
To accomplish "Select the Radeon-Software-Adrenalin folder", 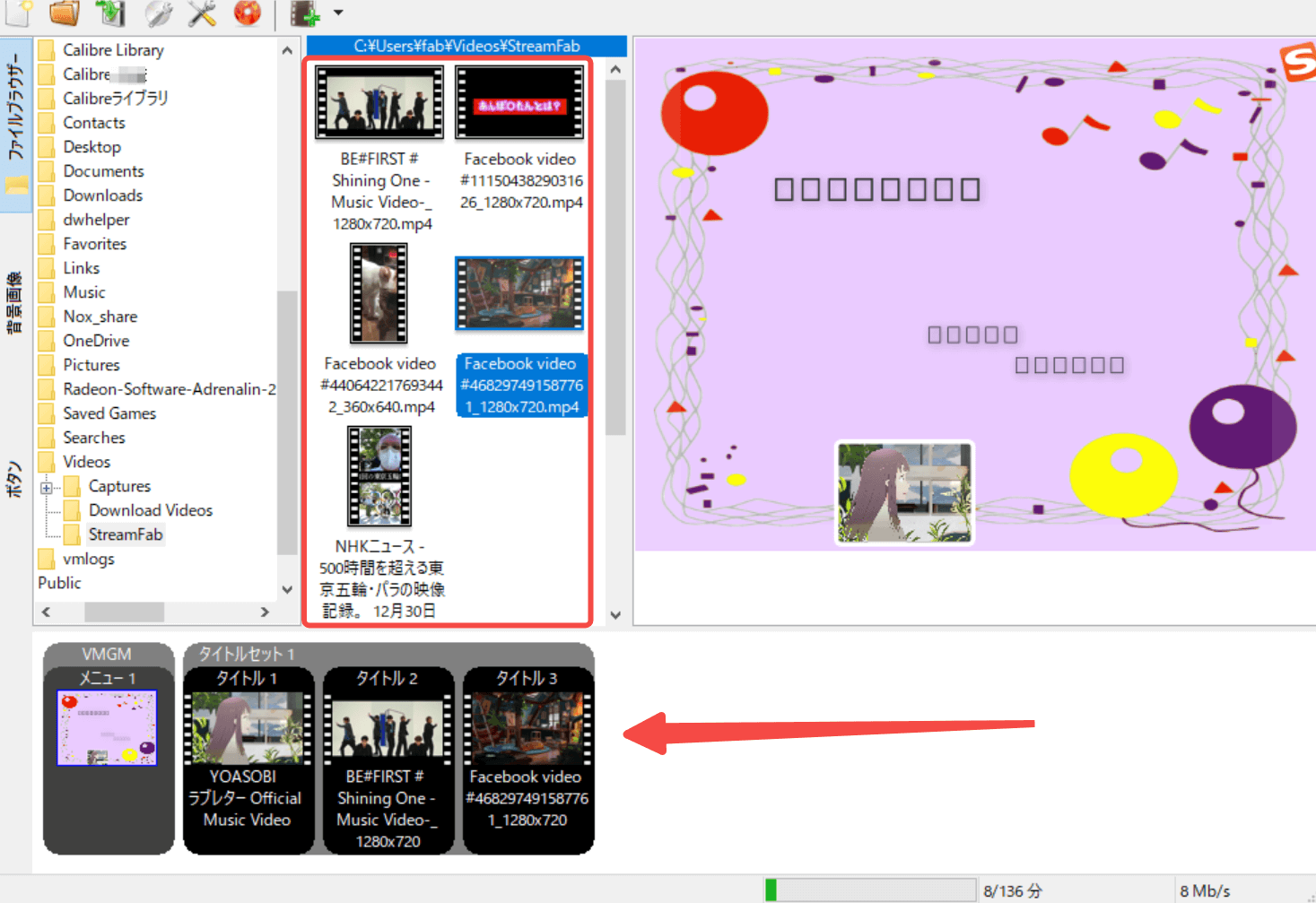I will pyautogui.click(x=169, y=389).
